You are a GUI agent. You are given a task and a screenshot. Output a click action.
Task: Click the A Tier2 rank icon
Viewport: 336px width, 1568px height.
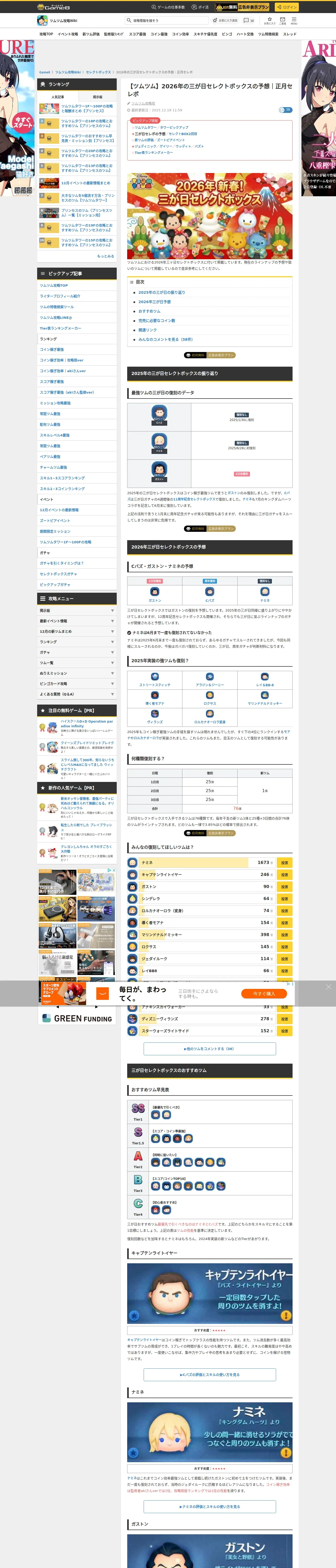point(138,1156)
